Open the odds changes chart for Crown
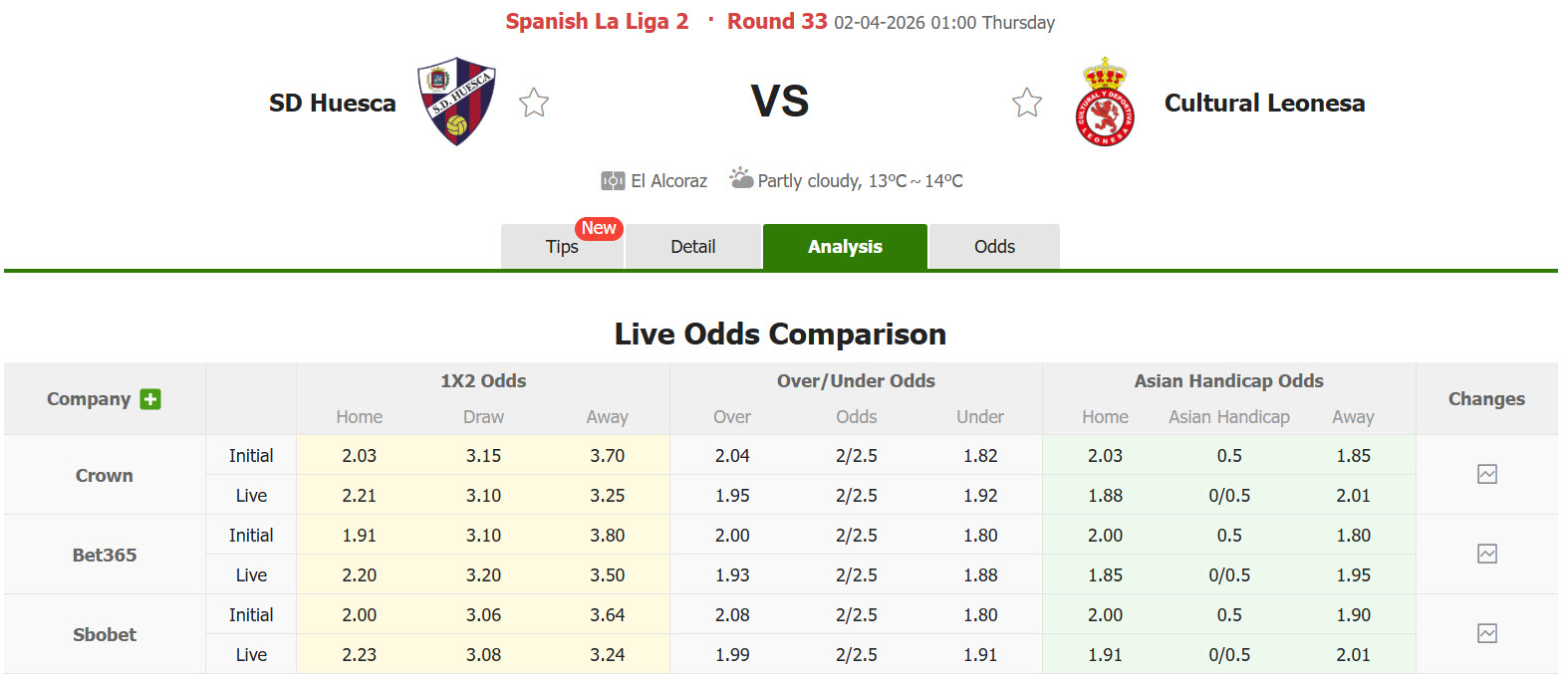This screenshot has width=1568, height=677. tap(1487, 475)
